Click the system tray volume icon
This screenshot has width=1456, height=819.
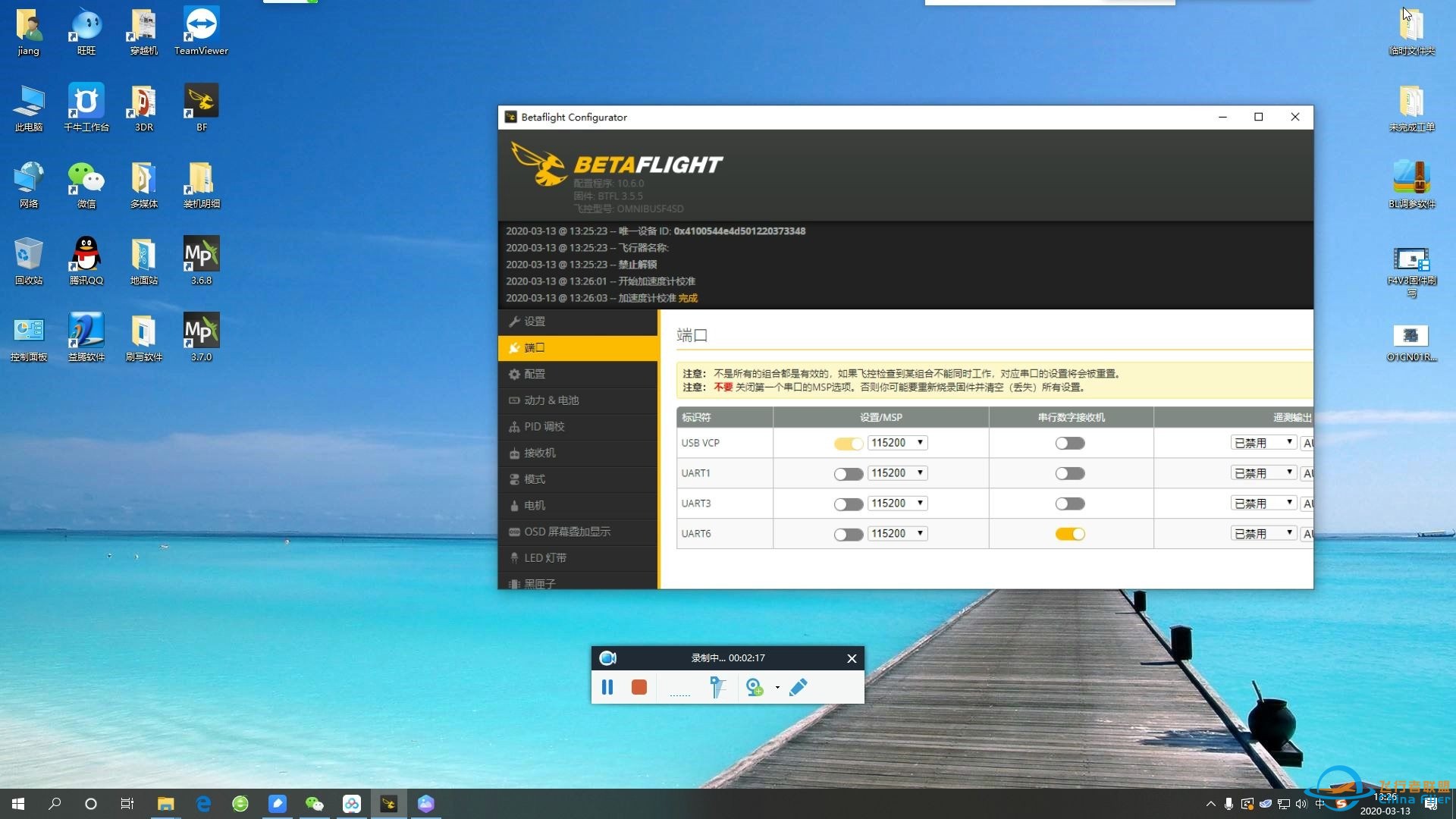point(1301,804)
